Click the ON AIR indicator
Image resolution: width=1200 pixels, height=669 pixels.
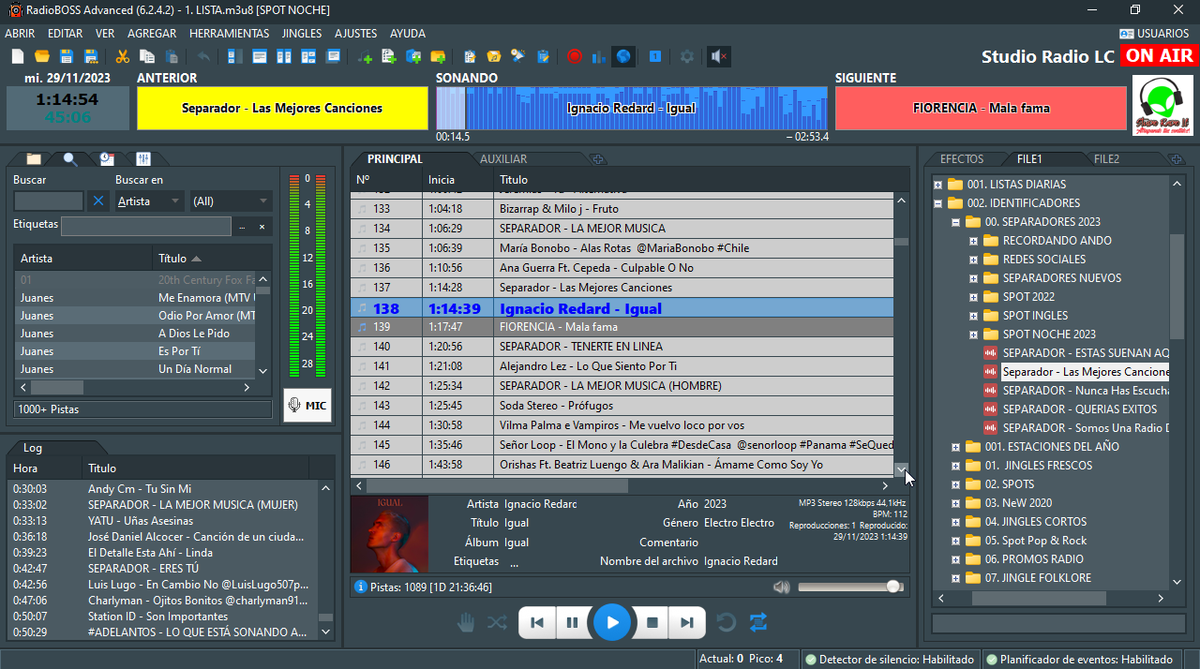click(1160, 56)
